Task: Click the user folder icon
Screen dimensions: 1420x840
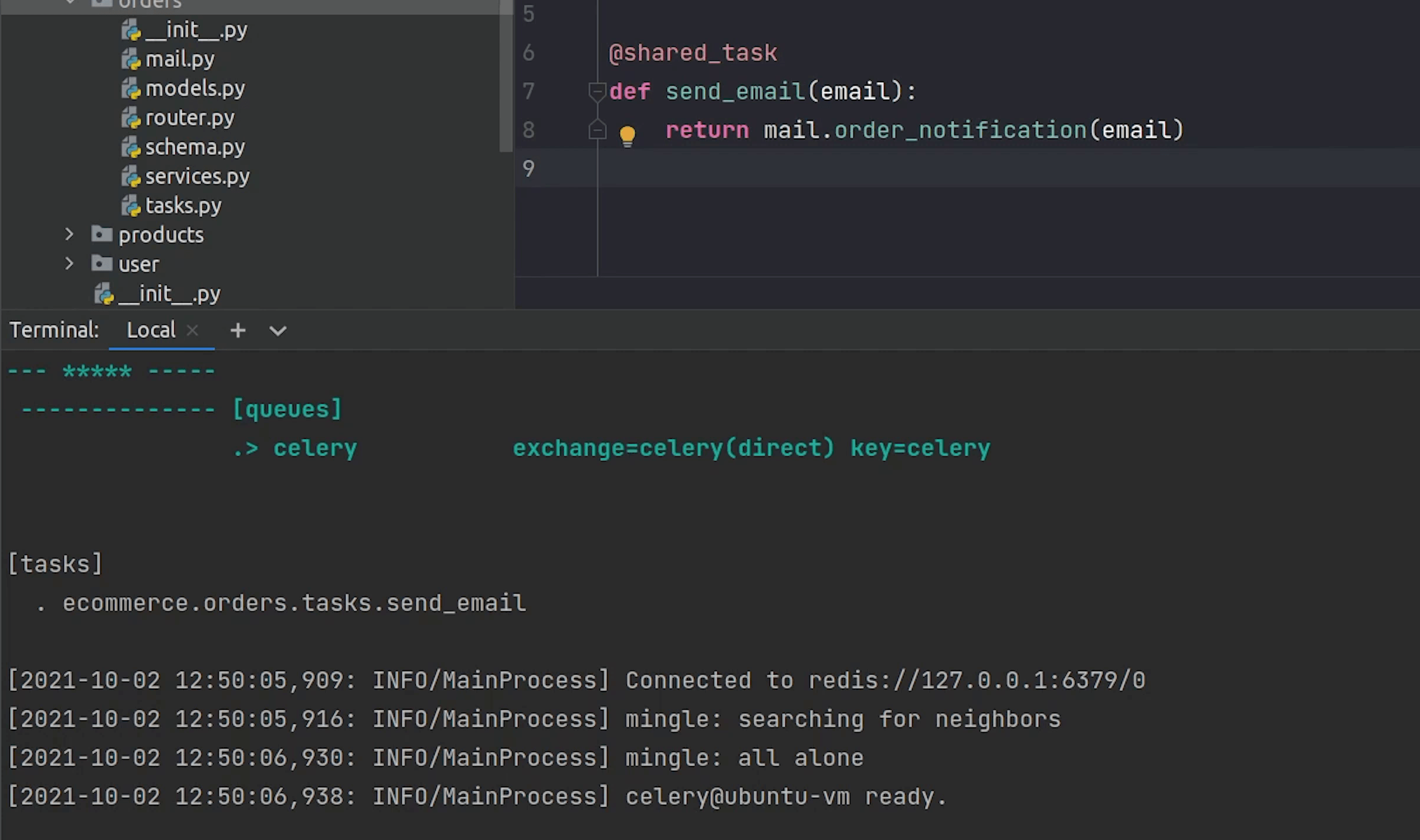Action: click(101, 263)
